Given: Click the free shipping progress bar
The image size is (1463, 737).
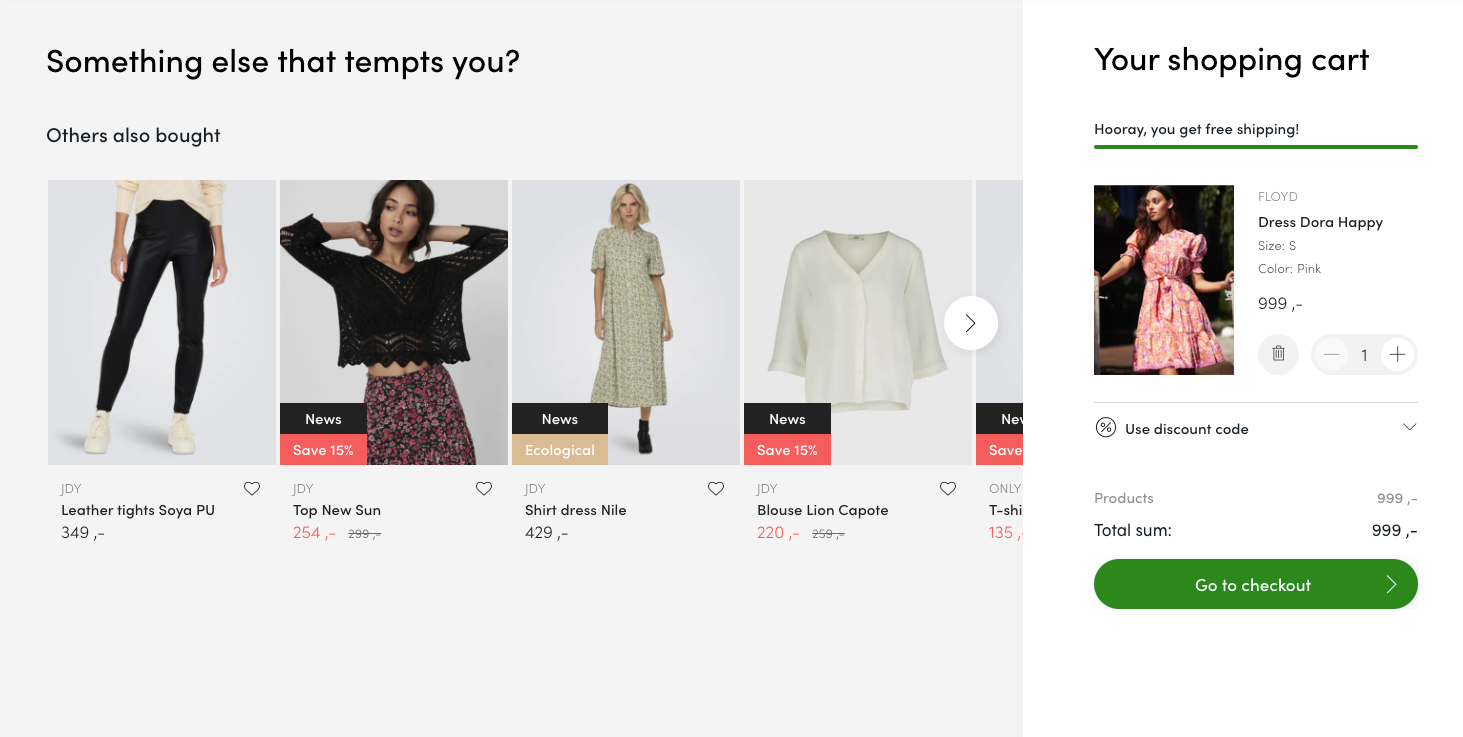Looking at the screenshot, I should (x=1256, y=147).
